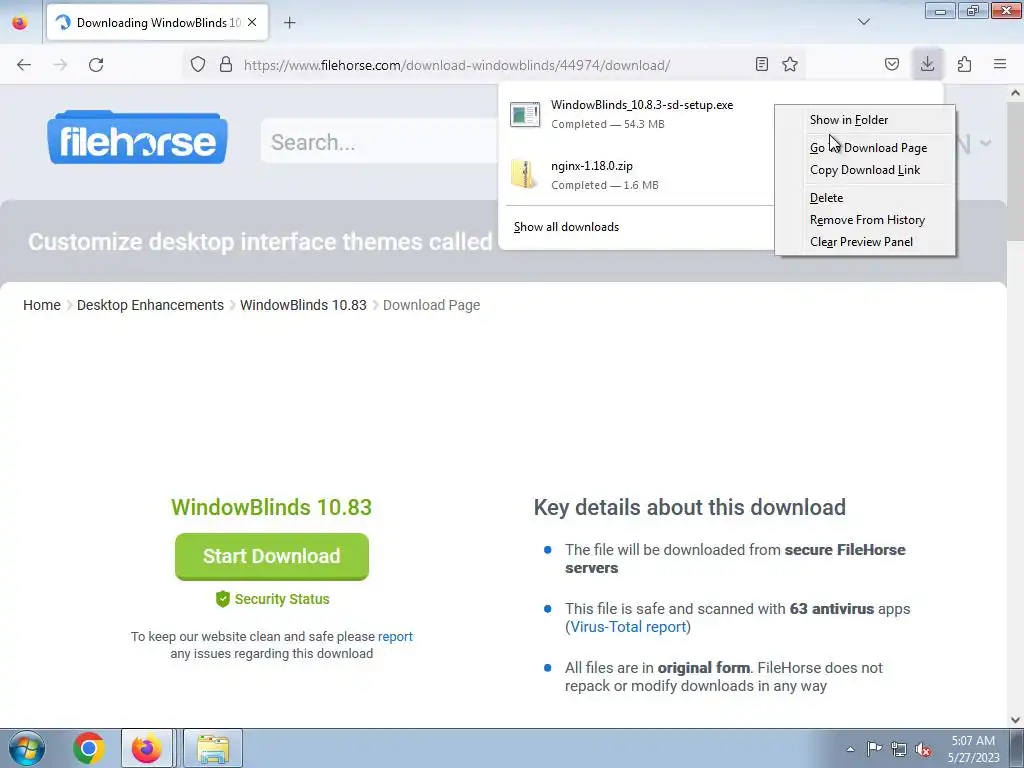Open Show all downloads

click(566, 227)
